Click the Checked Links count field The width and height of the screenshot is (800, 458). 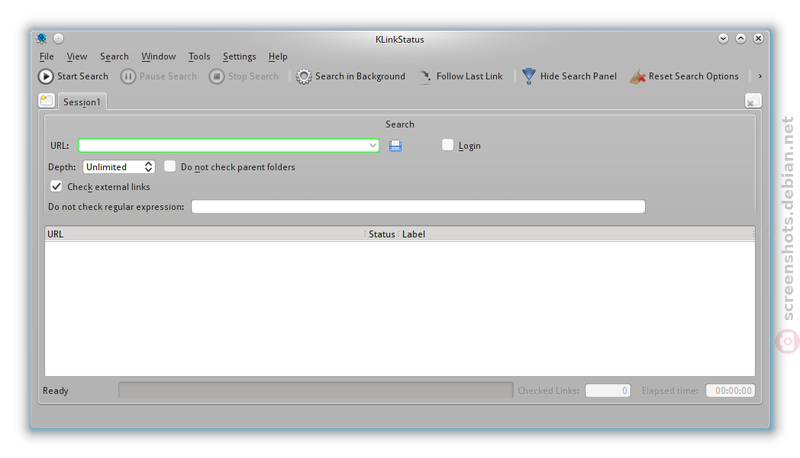pos(608,390)
